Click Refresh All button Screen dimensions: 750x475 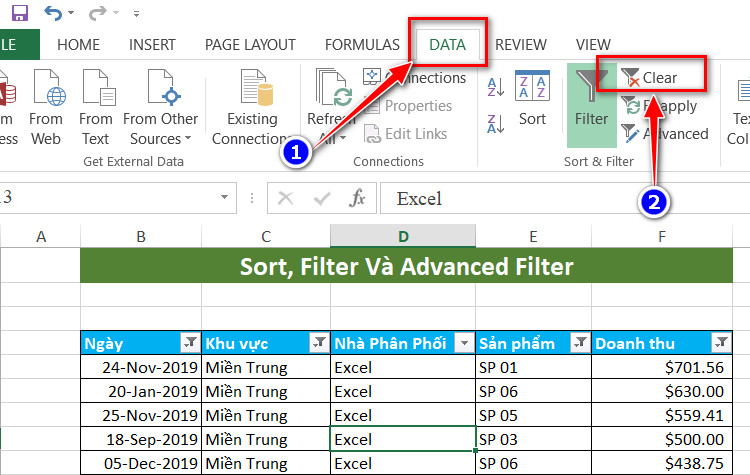331,107
